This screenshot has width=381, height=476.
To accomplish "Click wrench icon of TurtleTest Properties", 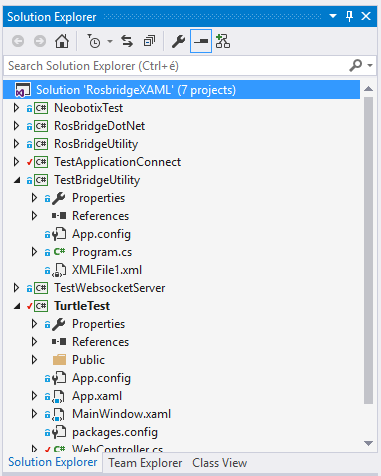I will click(x=59, y=324).
